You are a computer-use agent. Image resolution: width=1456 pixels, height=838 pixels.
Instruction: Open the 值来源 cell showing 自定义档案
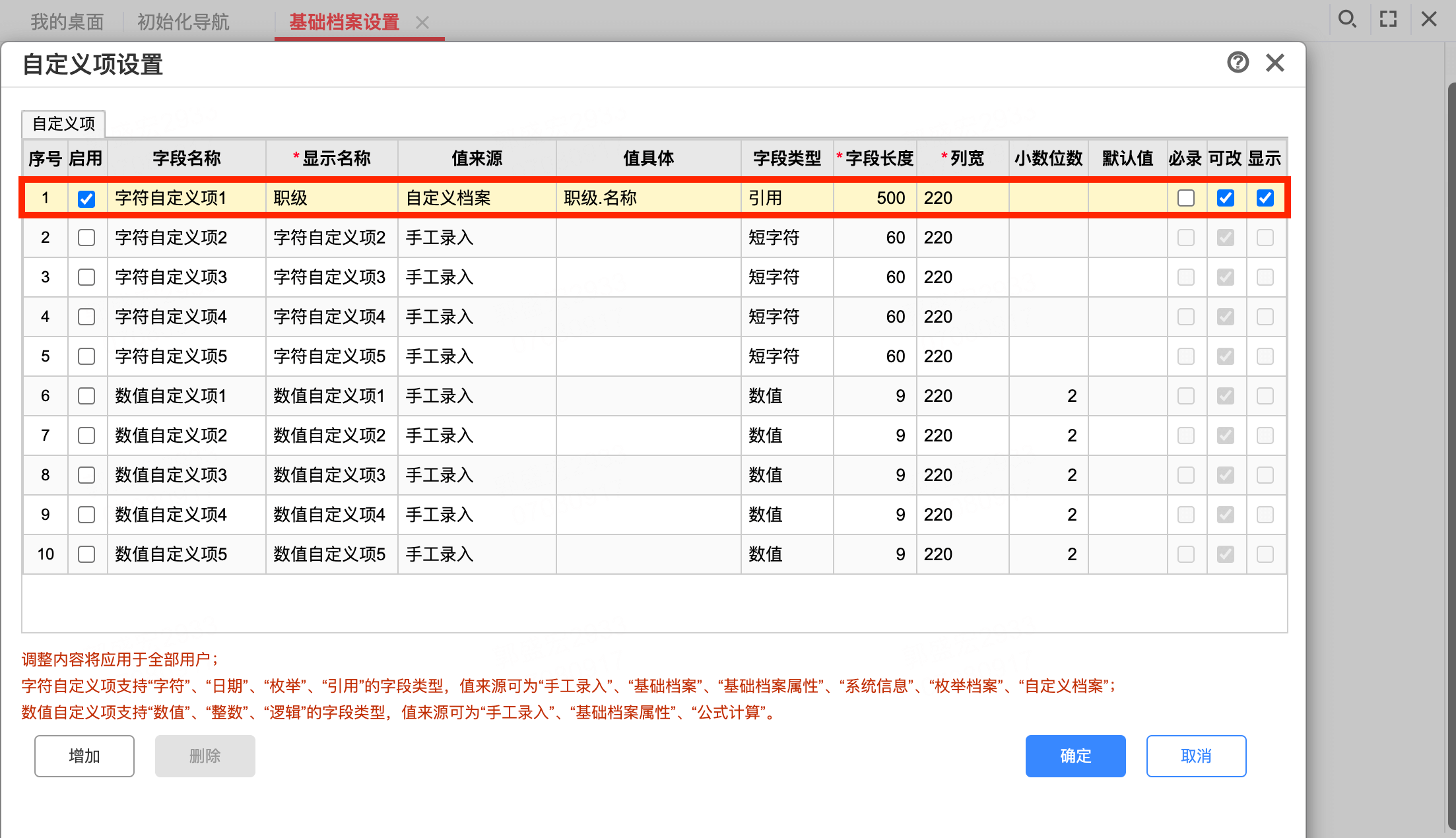pos(477,198)
